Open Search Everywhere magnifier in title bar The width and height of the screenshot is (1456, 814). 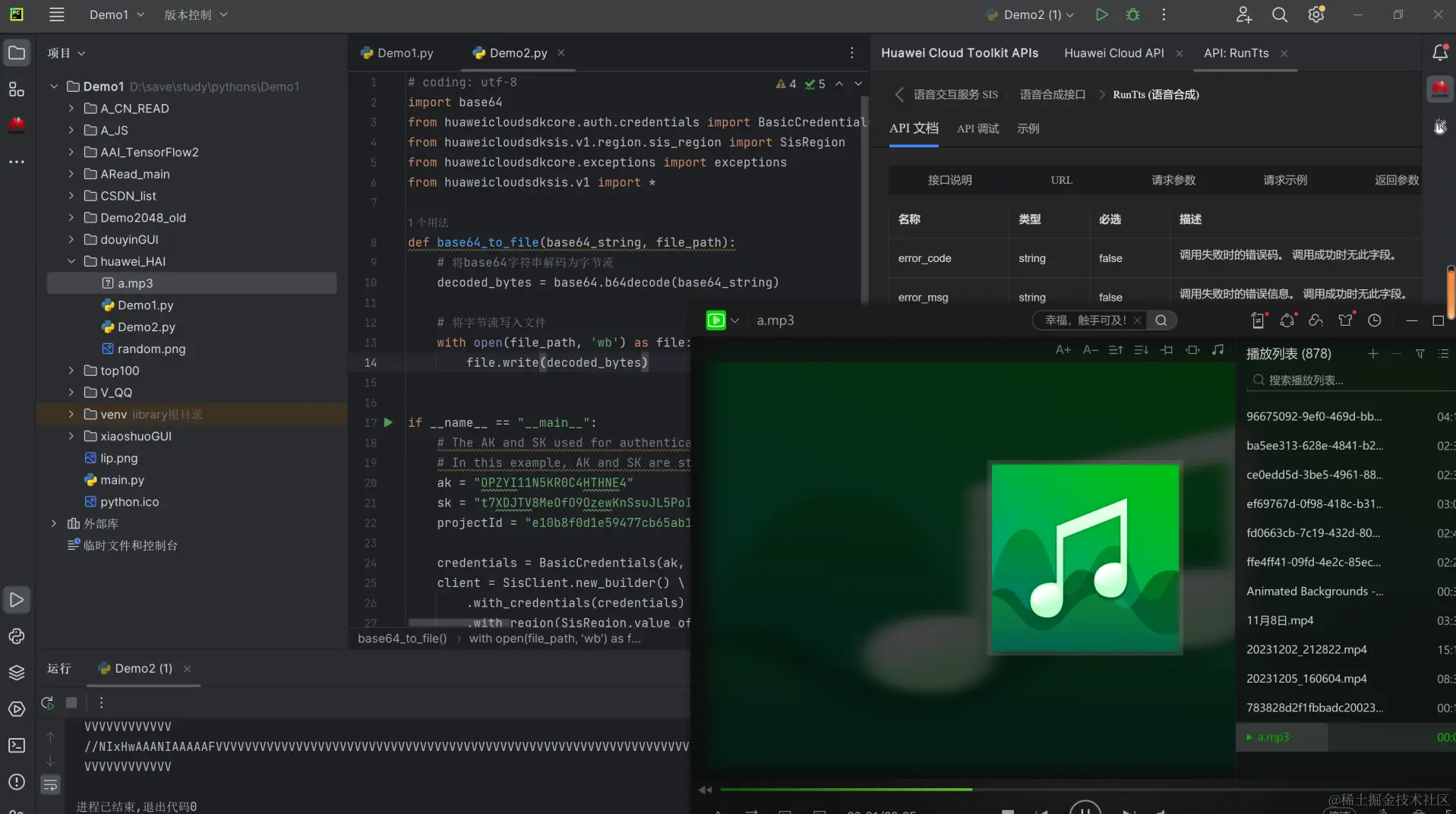(x=1280, y=14)
